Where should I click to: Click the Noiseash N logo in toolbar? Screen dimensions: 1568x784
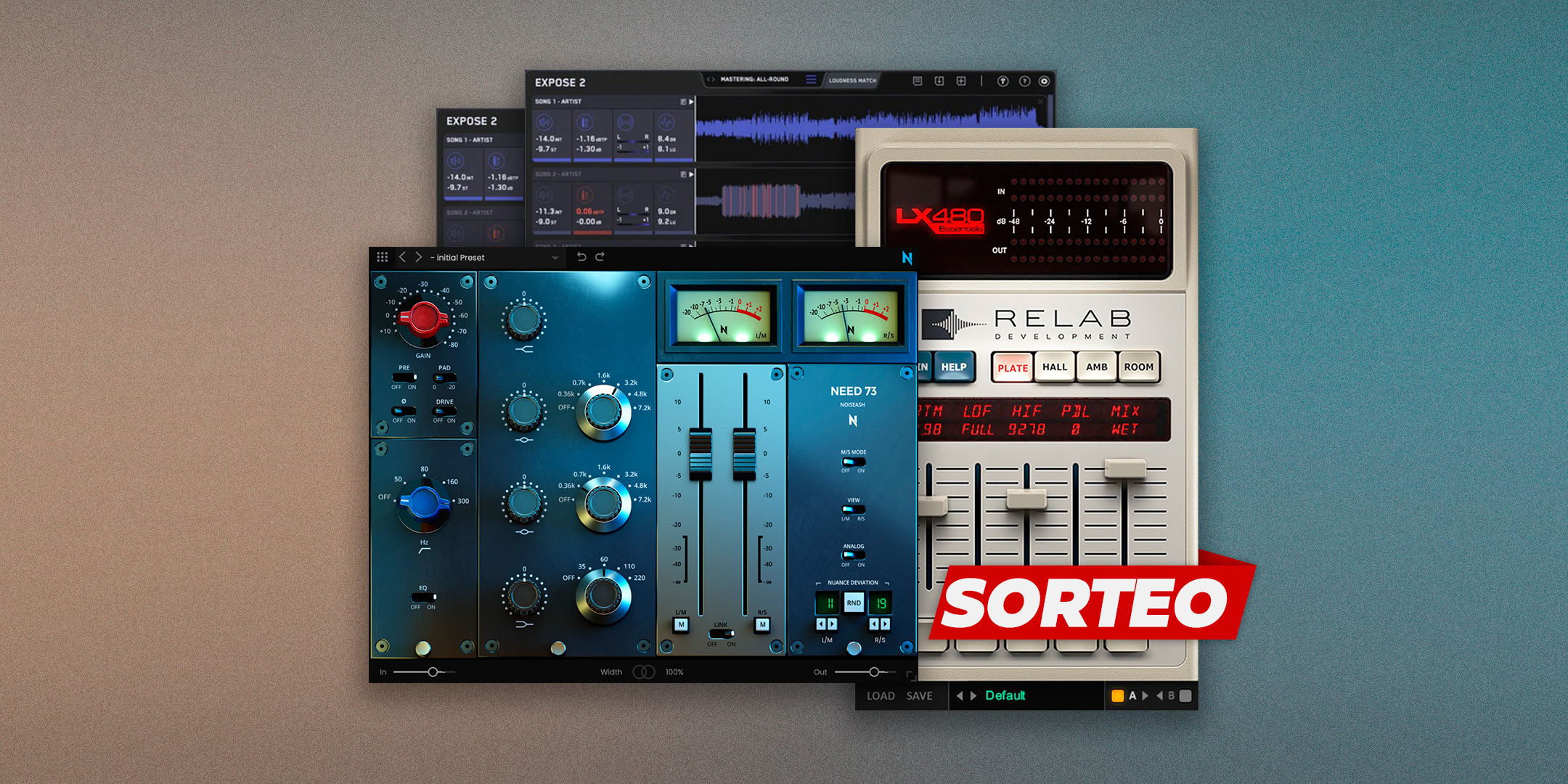pos(907,258)
